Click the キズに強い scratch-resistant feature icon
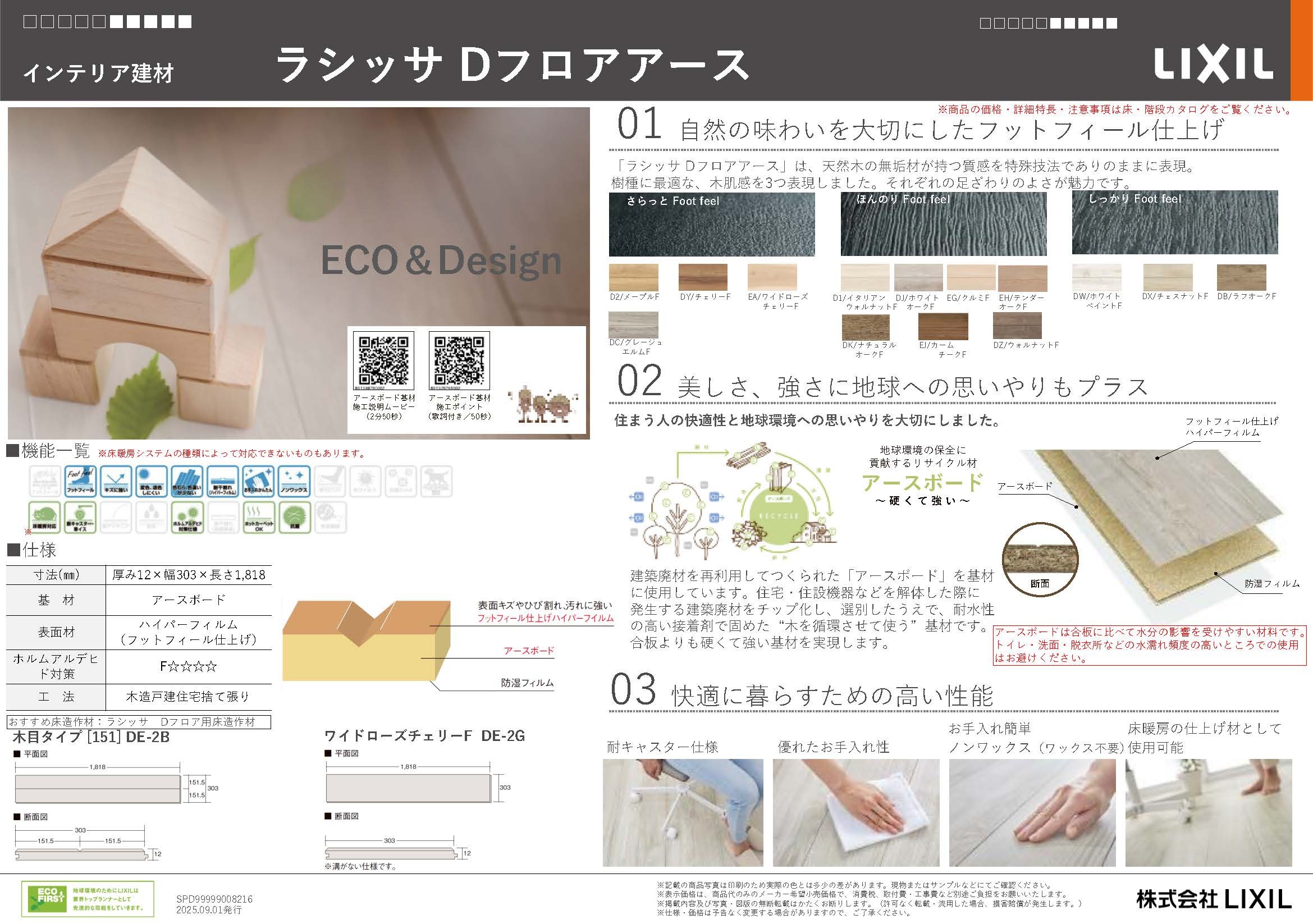Image resolution: width=1313 pixels, height=924 pixels. 116,481
